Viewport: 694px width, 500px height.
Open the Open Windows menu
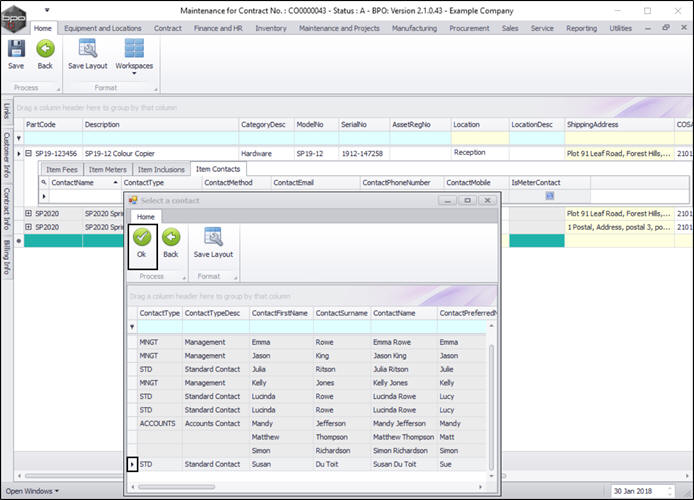[x=29, y=491]
